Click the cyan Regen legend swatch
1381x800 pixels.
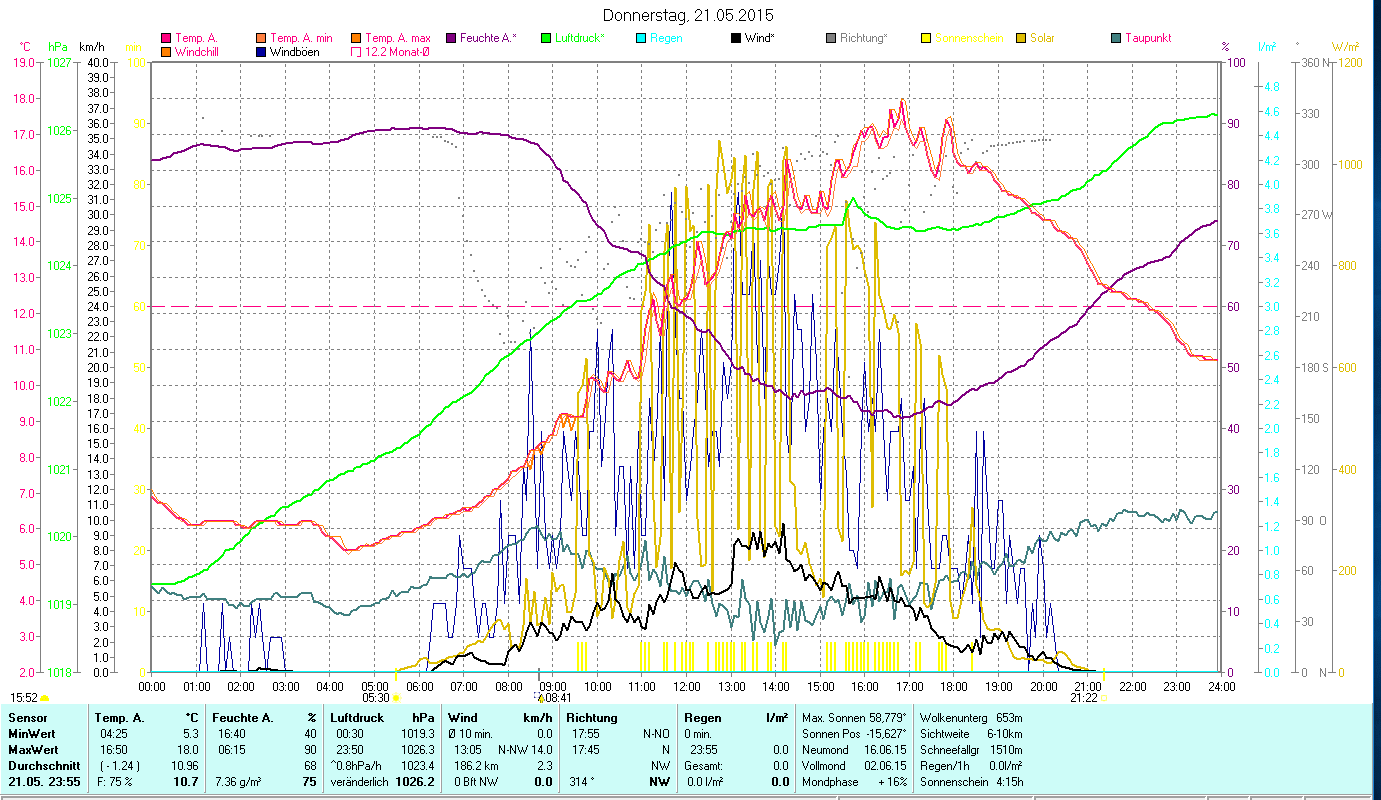[641, 38]
